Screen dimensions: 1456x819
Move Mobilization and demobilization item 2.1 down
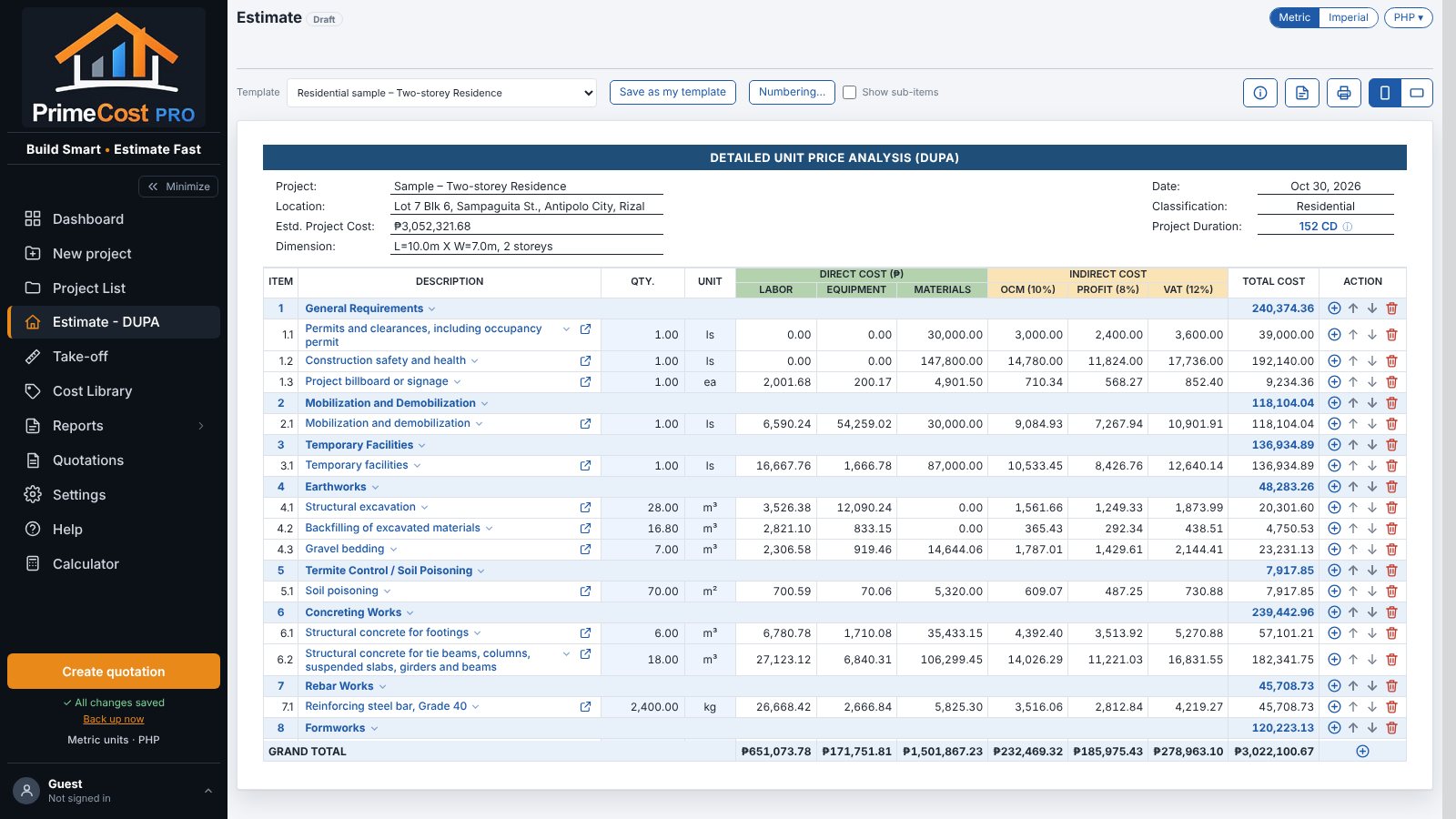(x=1372, y=424)
